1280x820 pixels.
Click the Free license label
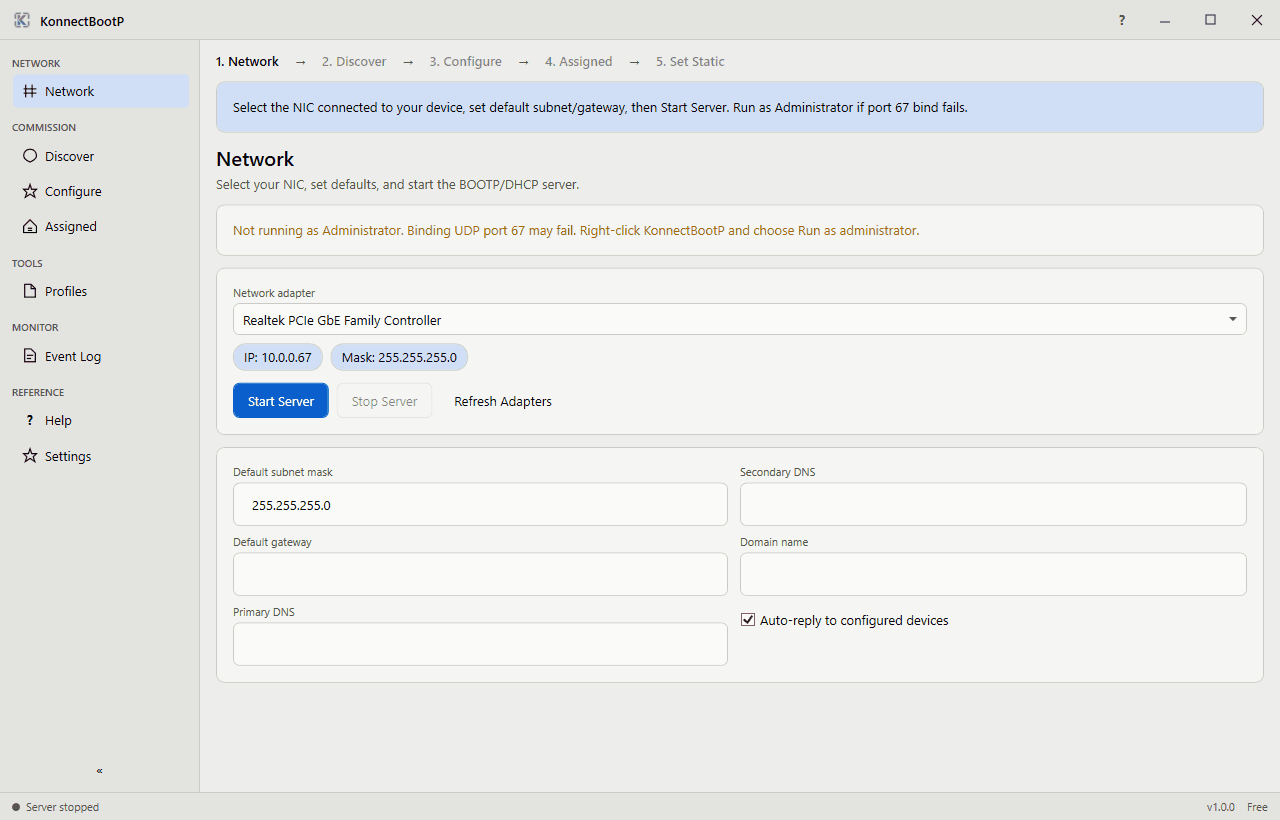pyautogui.click(x=1257, y=807)
